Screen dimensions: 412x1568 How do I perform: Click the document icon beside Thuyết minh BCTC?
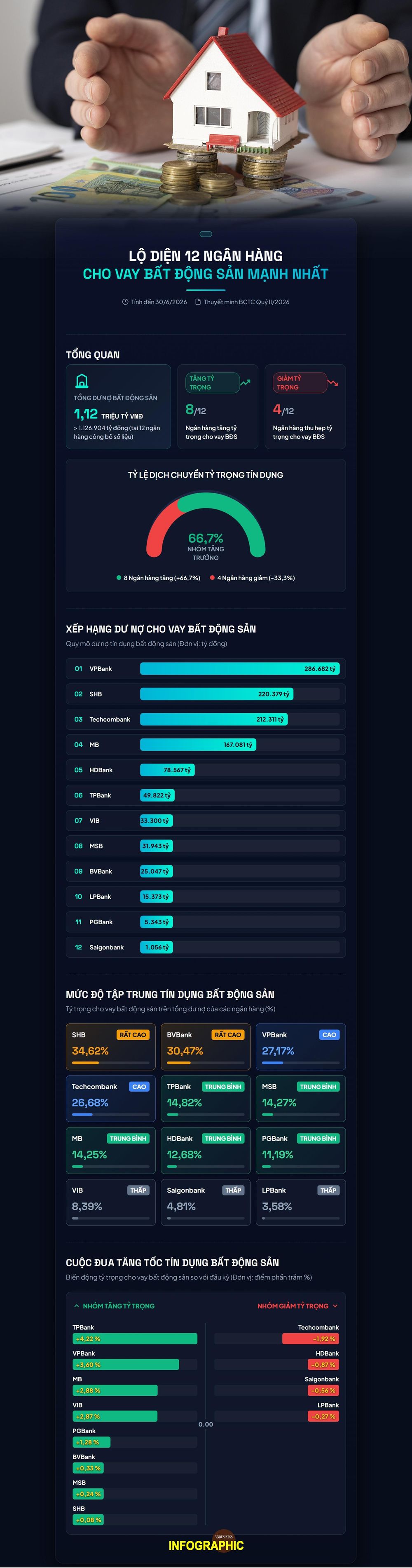(198, 302)
